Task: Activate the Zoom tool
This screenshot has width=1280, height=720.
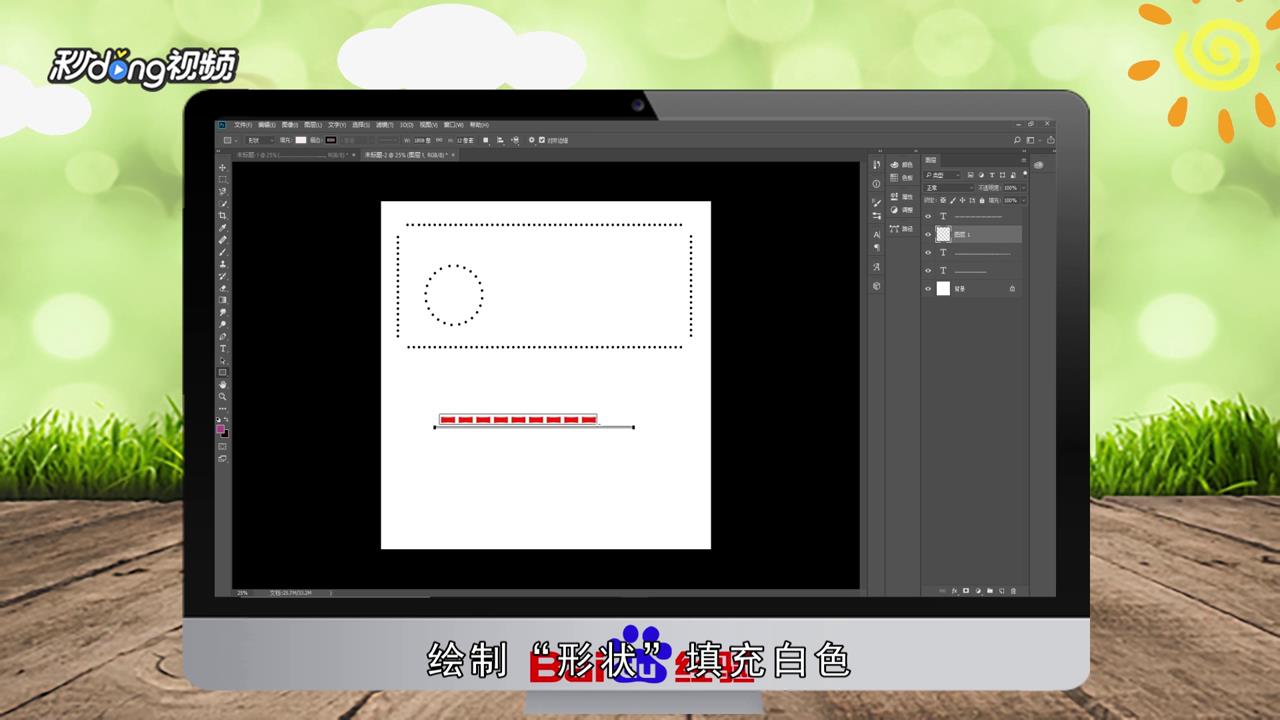Action: 221,396
